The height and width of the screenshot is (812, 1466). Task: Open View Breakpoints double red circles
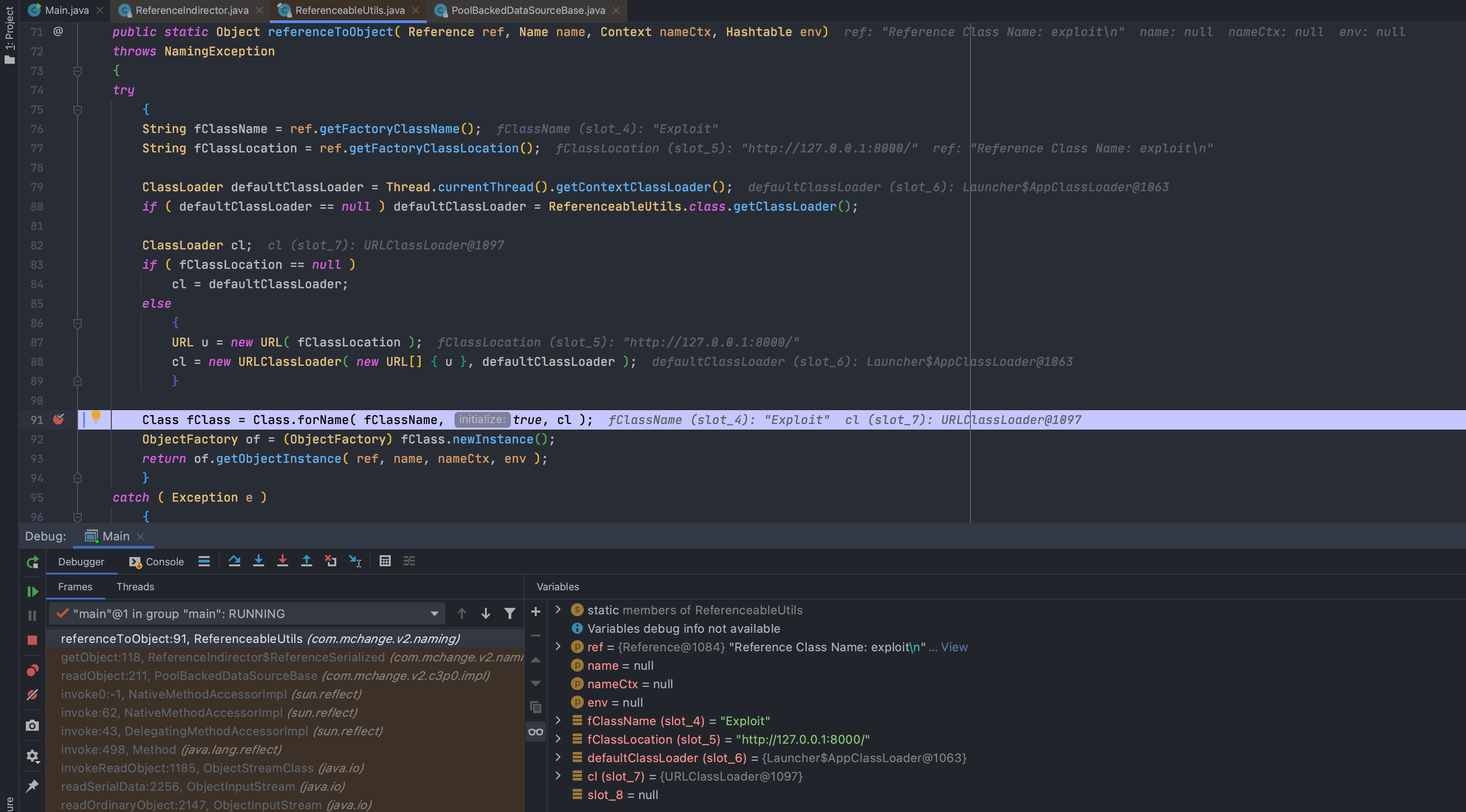pyautogui.click(x=32, y=670)
